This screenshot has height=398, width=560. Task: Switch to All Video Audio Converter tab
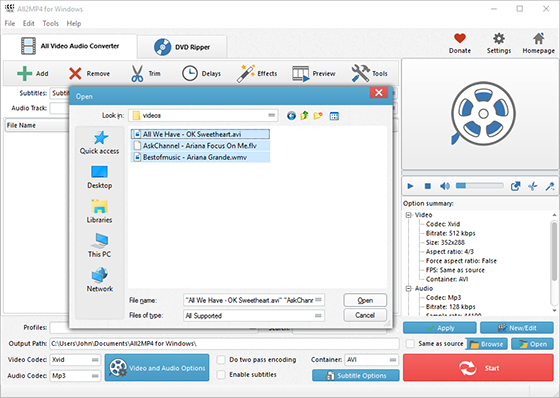(69, 46)
